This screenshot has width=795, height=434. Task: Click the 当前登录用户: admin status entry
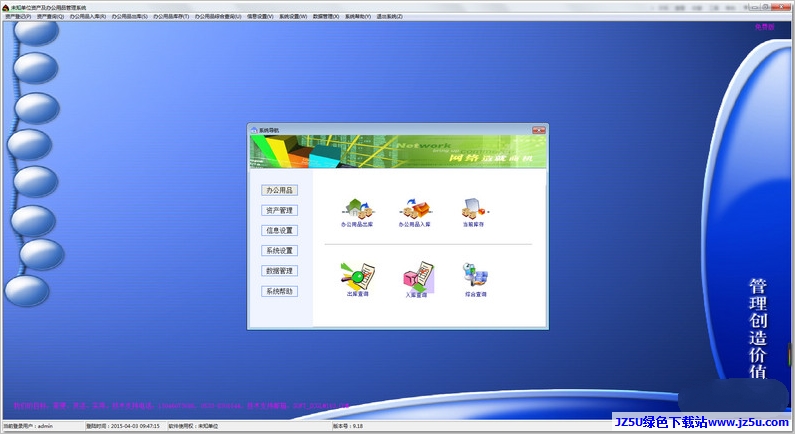[28, 426]
